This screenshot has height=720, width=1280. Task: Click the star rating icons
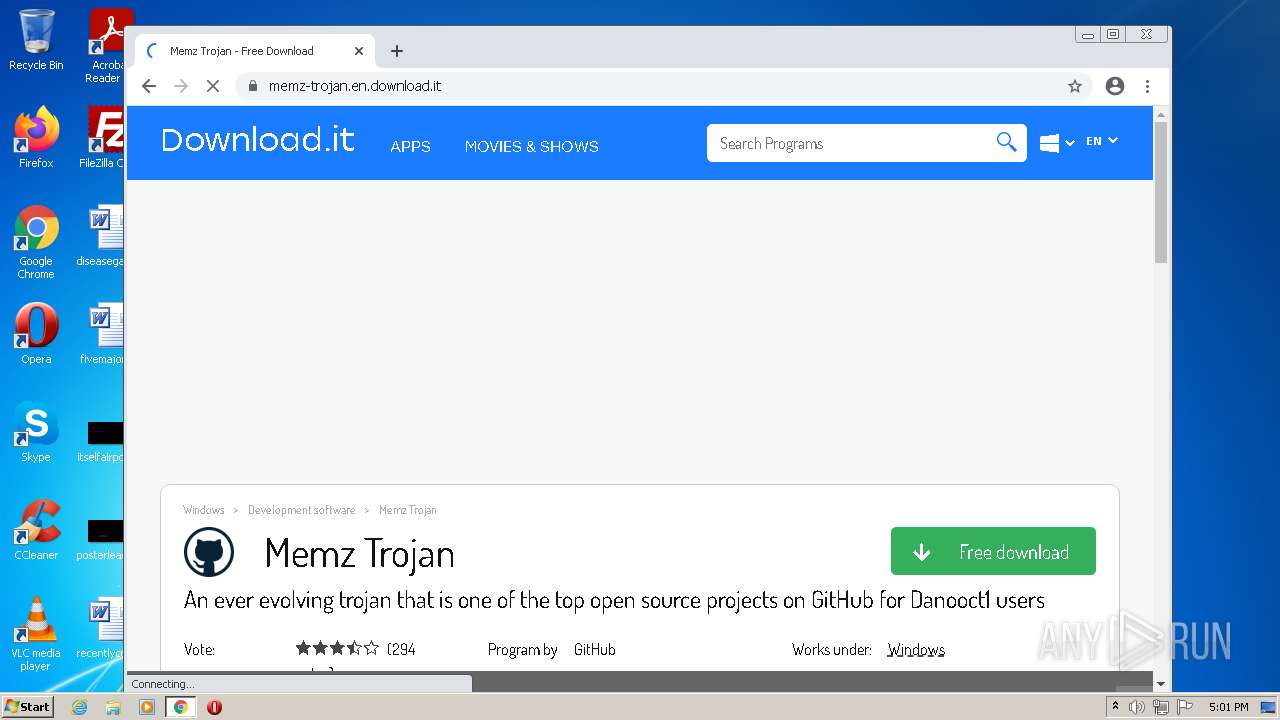click(x=337, y=648)
